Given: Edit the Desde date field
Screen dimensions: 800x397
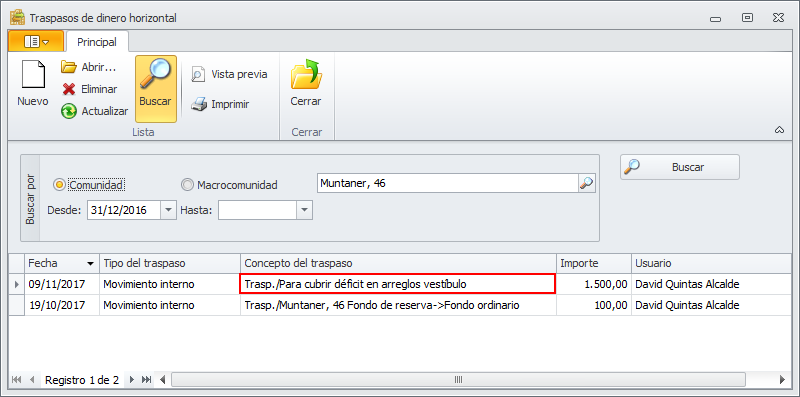Looking at the screenshot, I should coord(124,210).
